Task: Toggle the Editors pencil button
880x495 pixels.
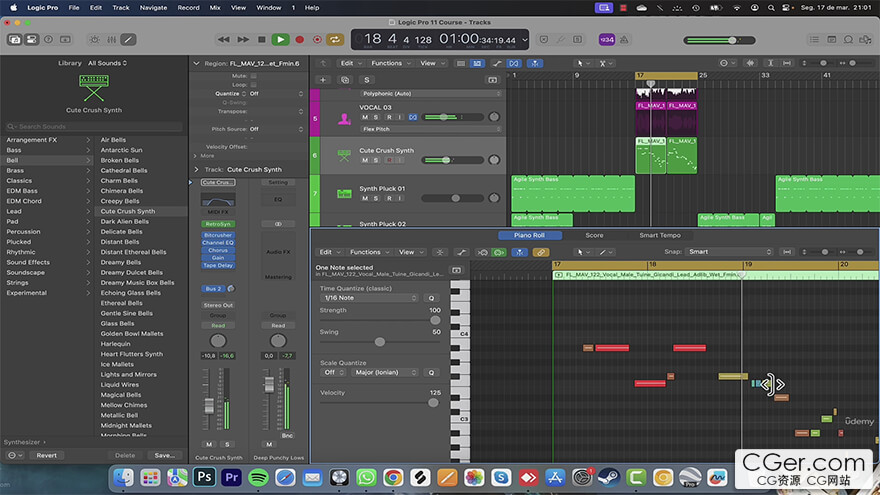Action: (x=128, y=39)
